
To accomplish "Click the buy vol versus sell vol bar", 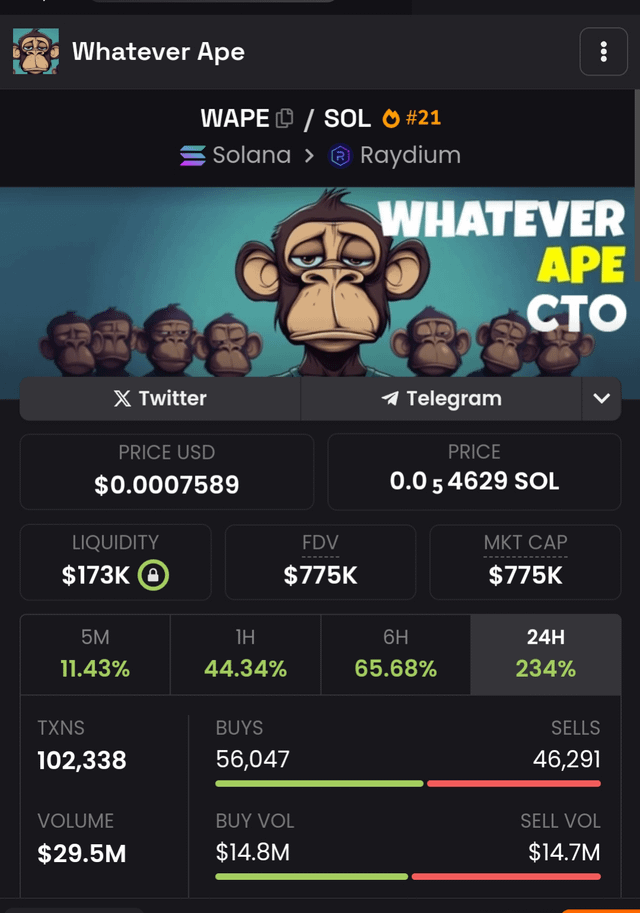I will click(x=408, y=876).
